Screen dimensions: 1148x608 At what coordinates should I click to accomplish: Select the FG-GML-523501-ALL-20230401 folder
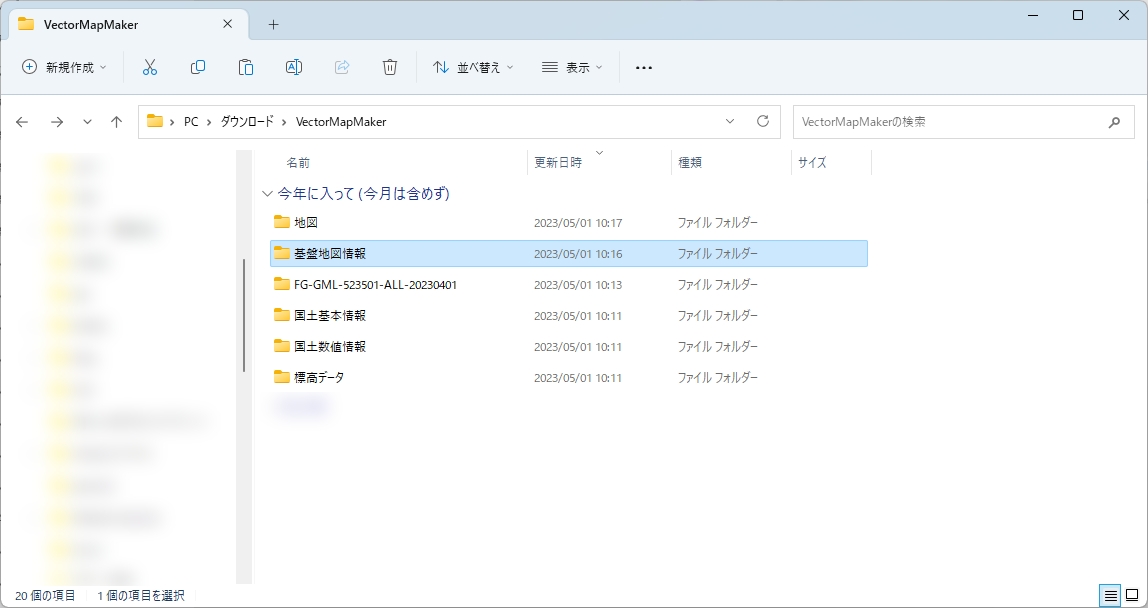coord(375,285)
